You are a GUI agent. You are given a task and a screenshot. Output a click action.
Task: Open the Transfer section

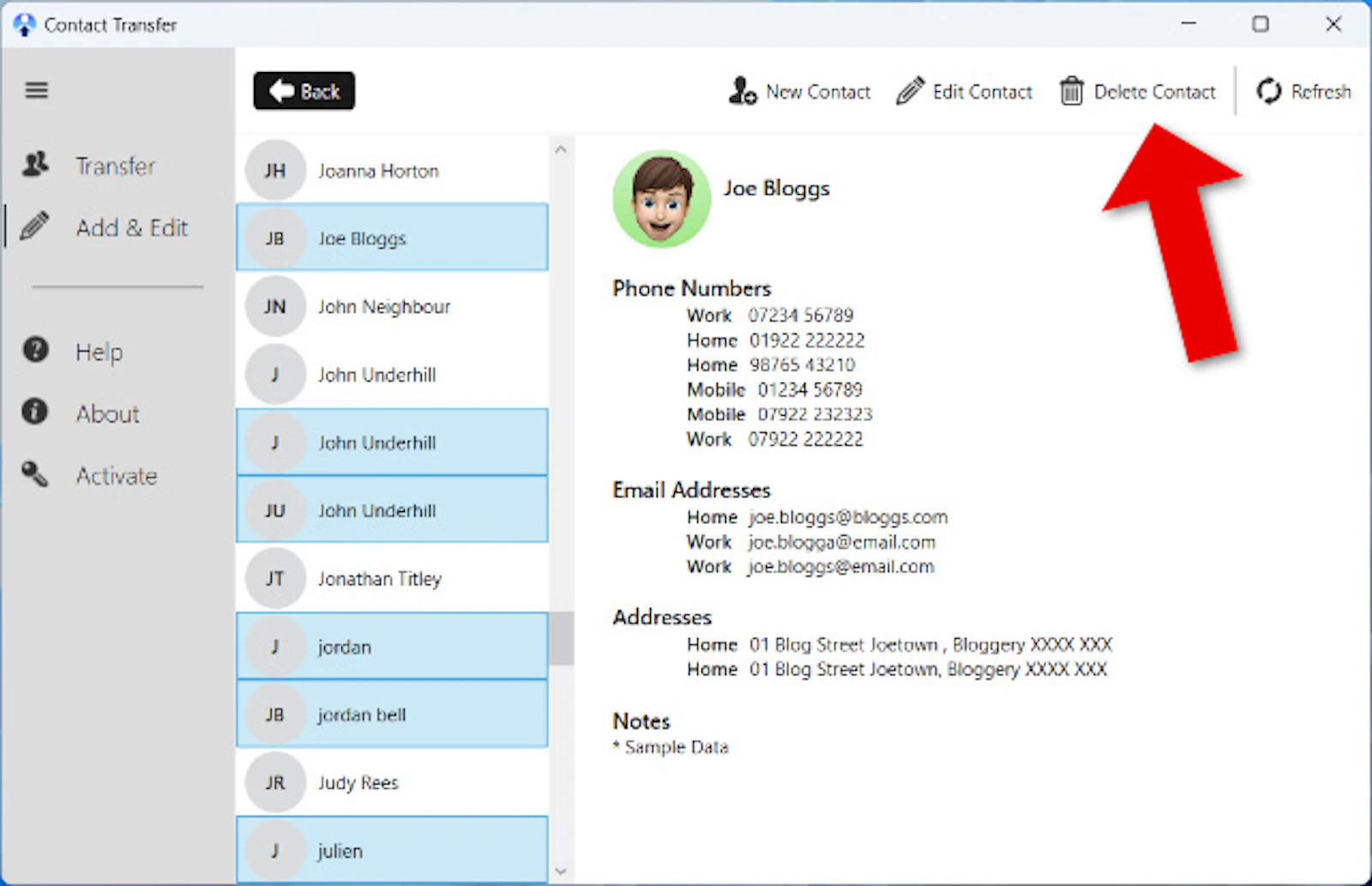116,166
